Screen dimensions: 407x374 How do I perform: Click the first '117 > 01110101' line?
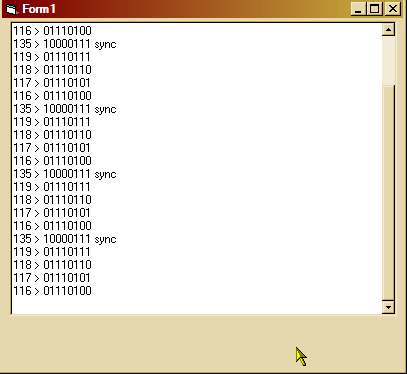(x=52, y=83)
